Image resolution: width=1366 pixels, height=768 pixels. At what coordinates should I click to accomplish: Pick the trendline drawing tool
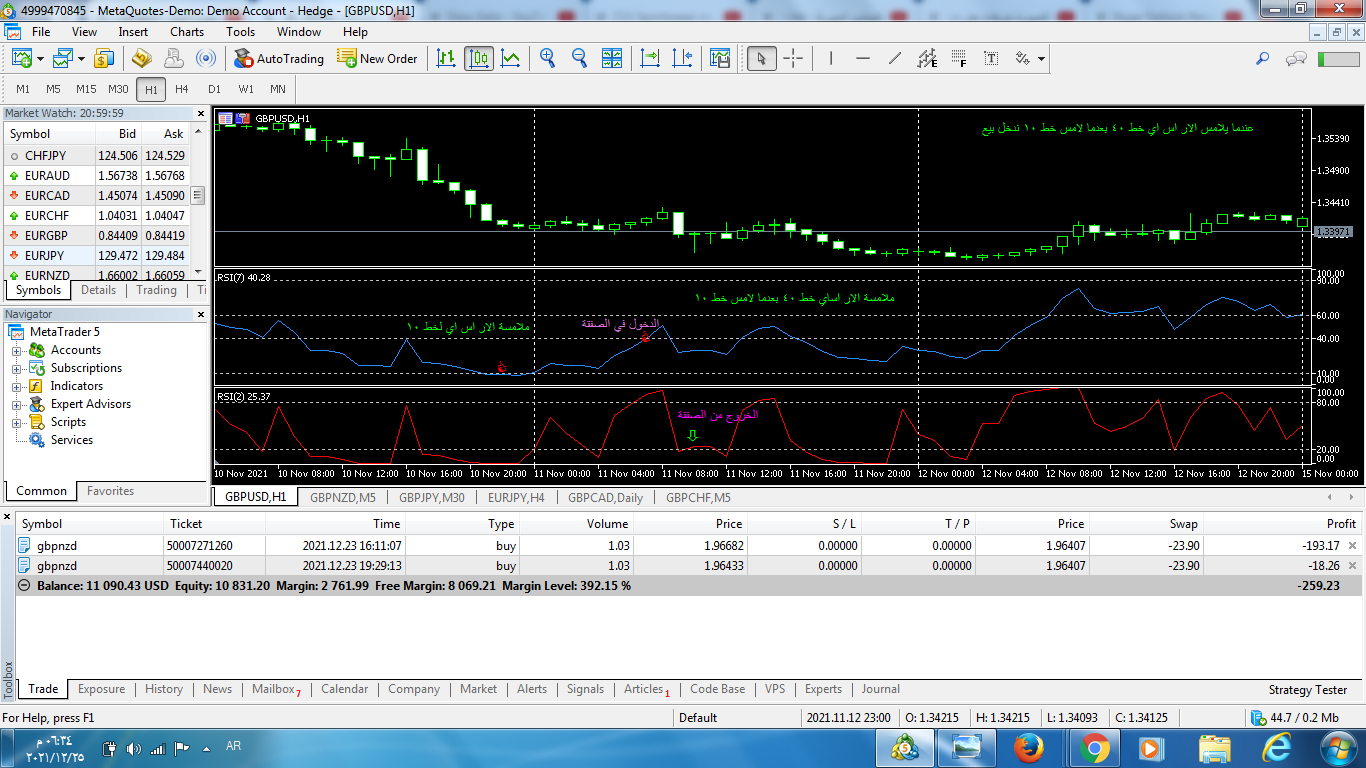pos(895,58)
